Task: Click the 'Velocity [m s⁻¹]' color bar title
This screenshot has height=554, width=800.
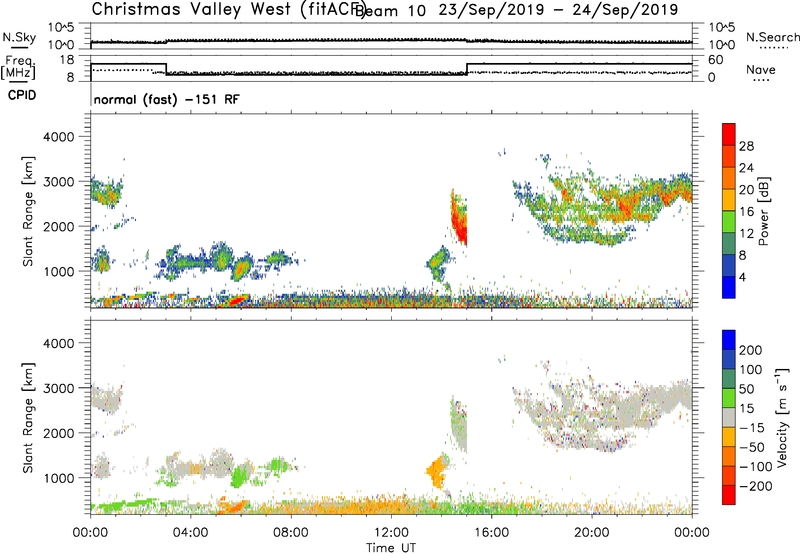Action: 782,418
